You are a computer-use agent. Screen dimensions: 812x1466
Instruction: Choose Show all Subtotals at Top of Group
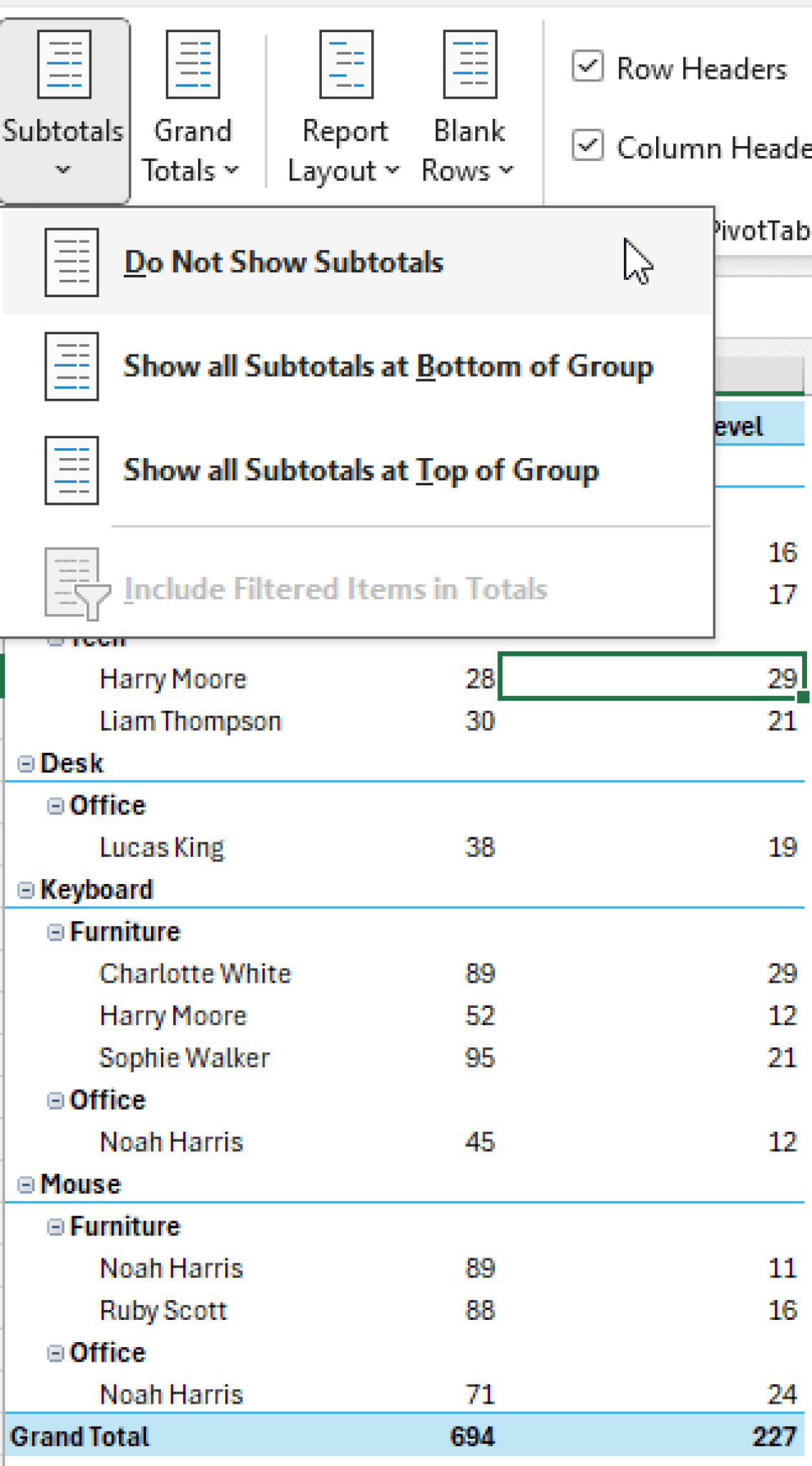click(361, 470)
